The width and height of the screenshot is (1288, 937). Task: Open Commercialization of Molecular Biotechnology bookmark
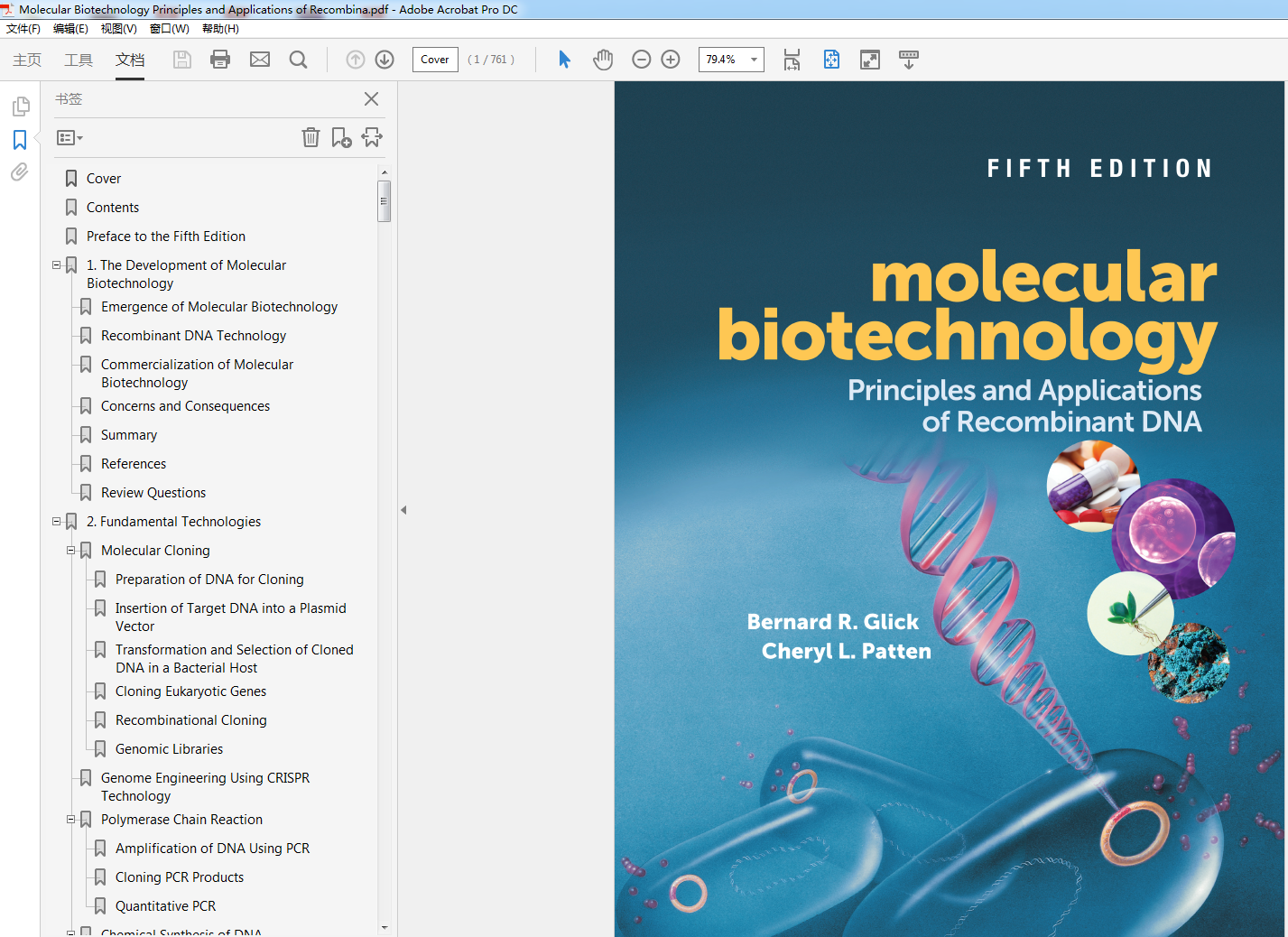click(x=197, y=374)
